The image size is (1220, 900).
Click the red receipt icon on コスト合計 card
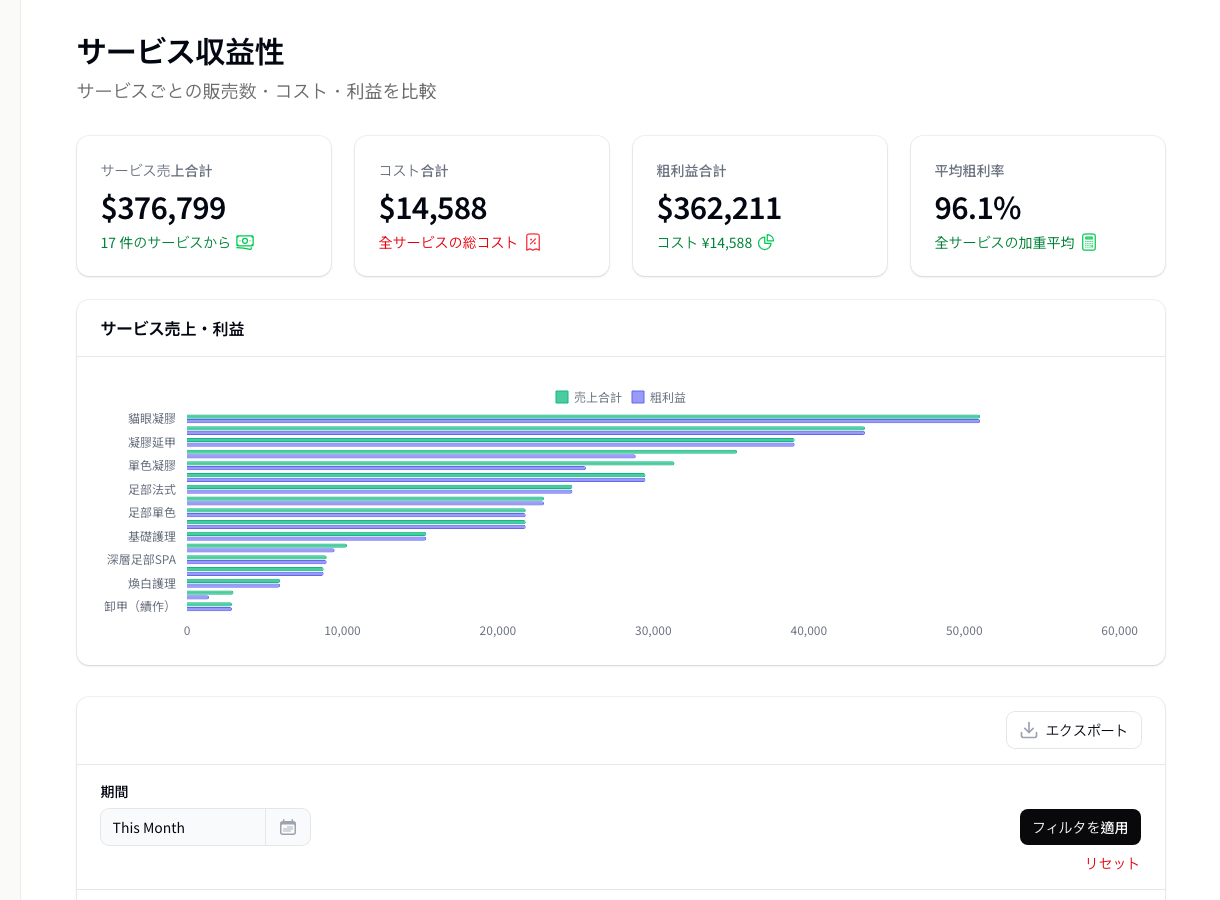(533, 242)
